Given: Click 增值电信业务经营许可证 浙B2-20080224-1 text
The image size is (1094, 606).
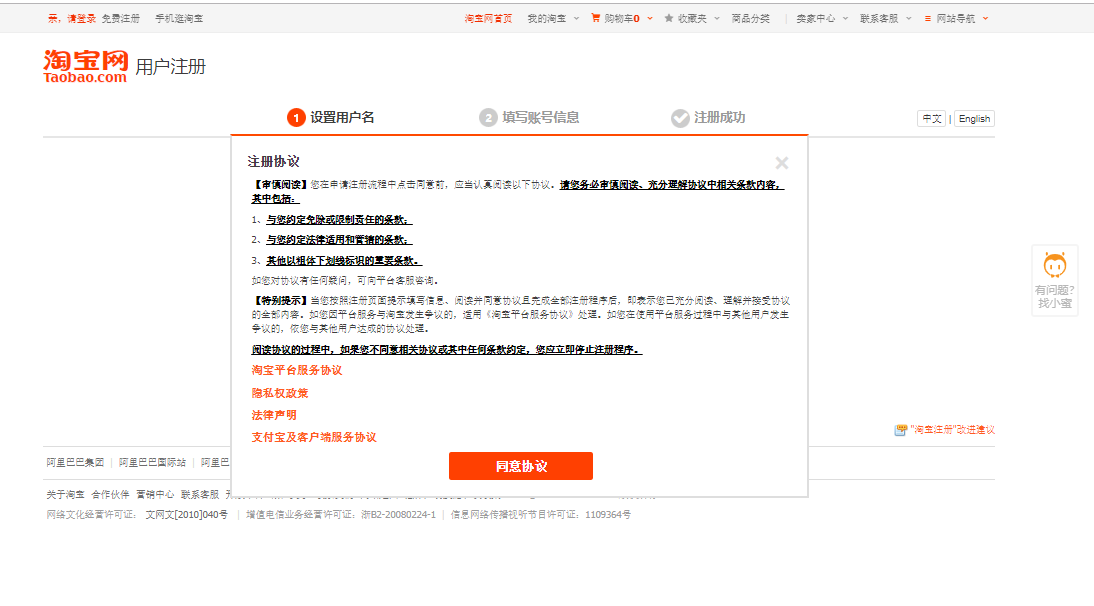Looking at the screenshot, I should [341, 515].
